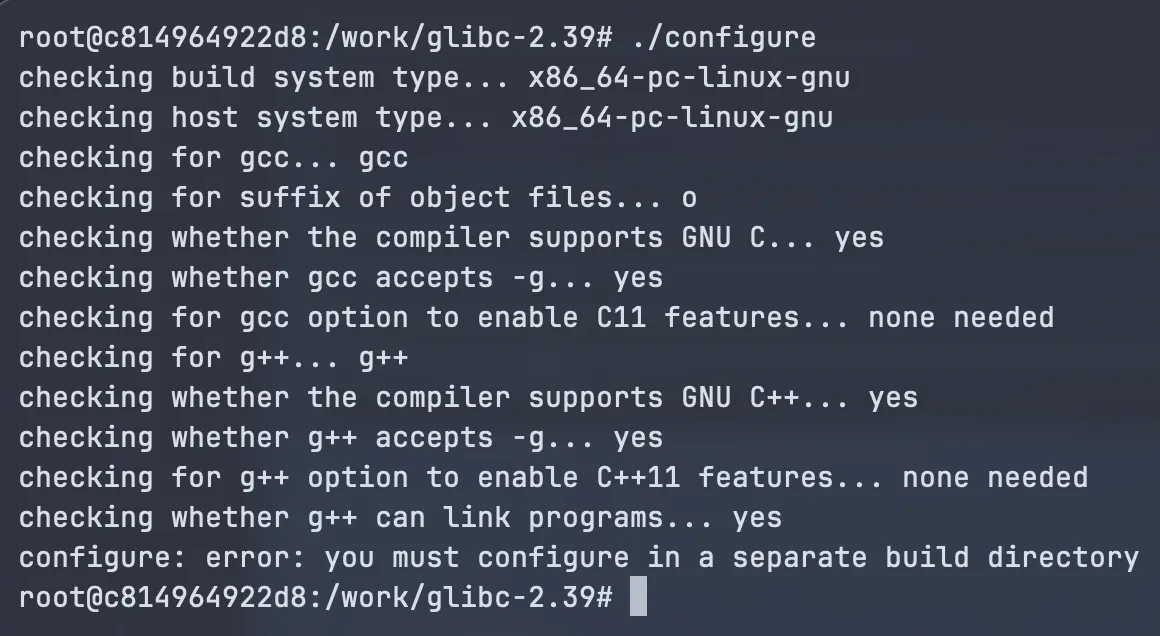This screenshot has height=636, width=1160.
Task: Click 'glibc-2.39#' in the bottom prompt
Action: (x=519, y=596)
